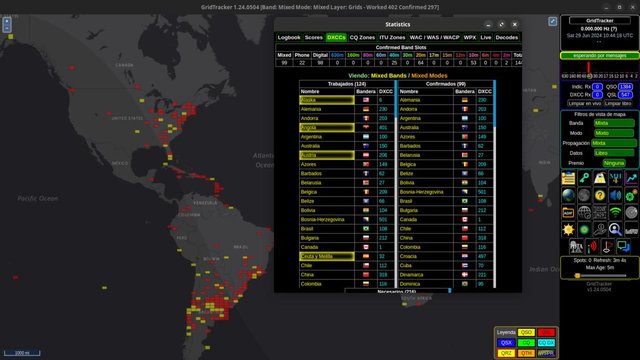
Task: Click the grey radar icon
Action: [631, 213]
